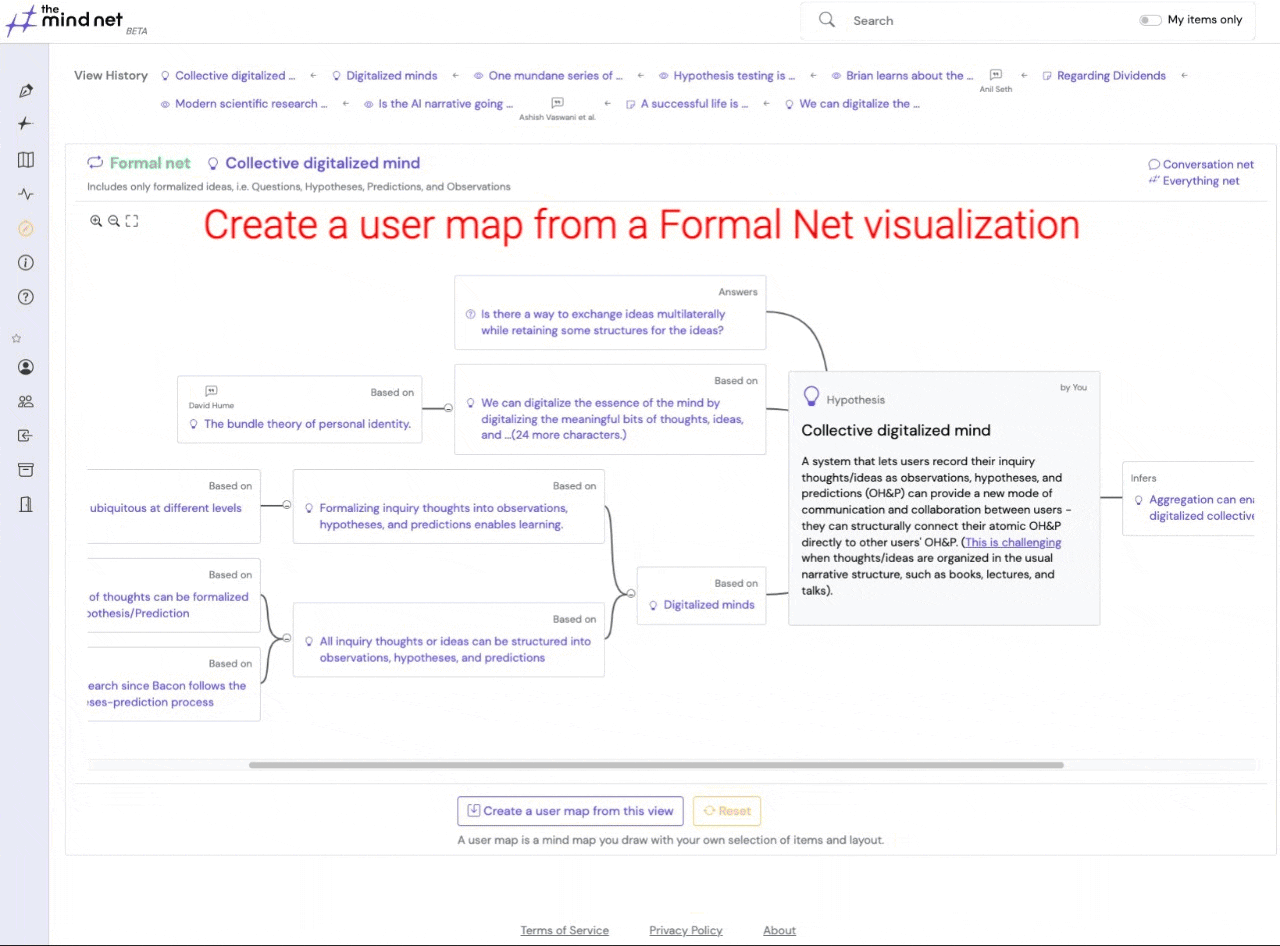The height and width of the screenshot is (946, 1280).
Task: Collapse branch left of 'All inquiry thoughts' node
Action: point(287,638)
